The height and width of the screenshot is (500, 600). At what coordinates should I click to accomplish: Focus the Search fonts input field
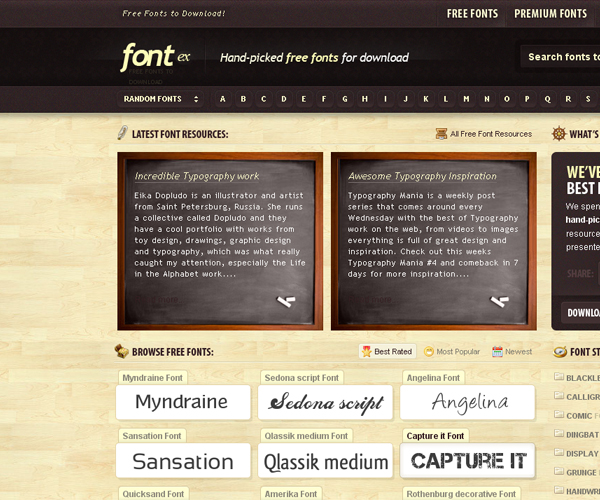(561, 57)
